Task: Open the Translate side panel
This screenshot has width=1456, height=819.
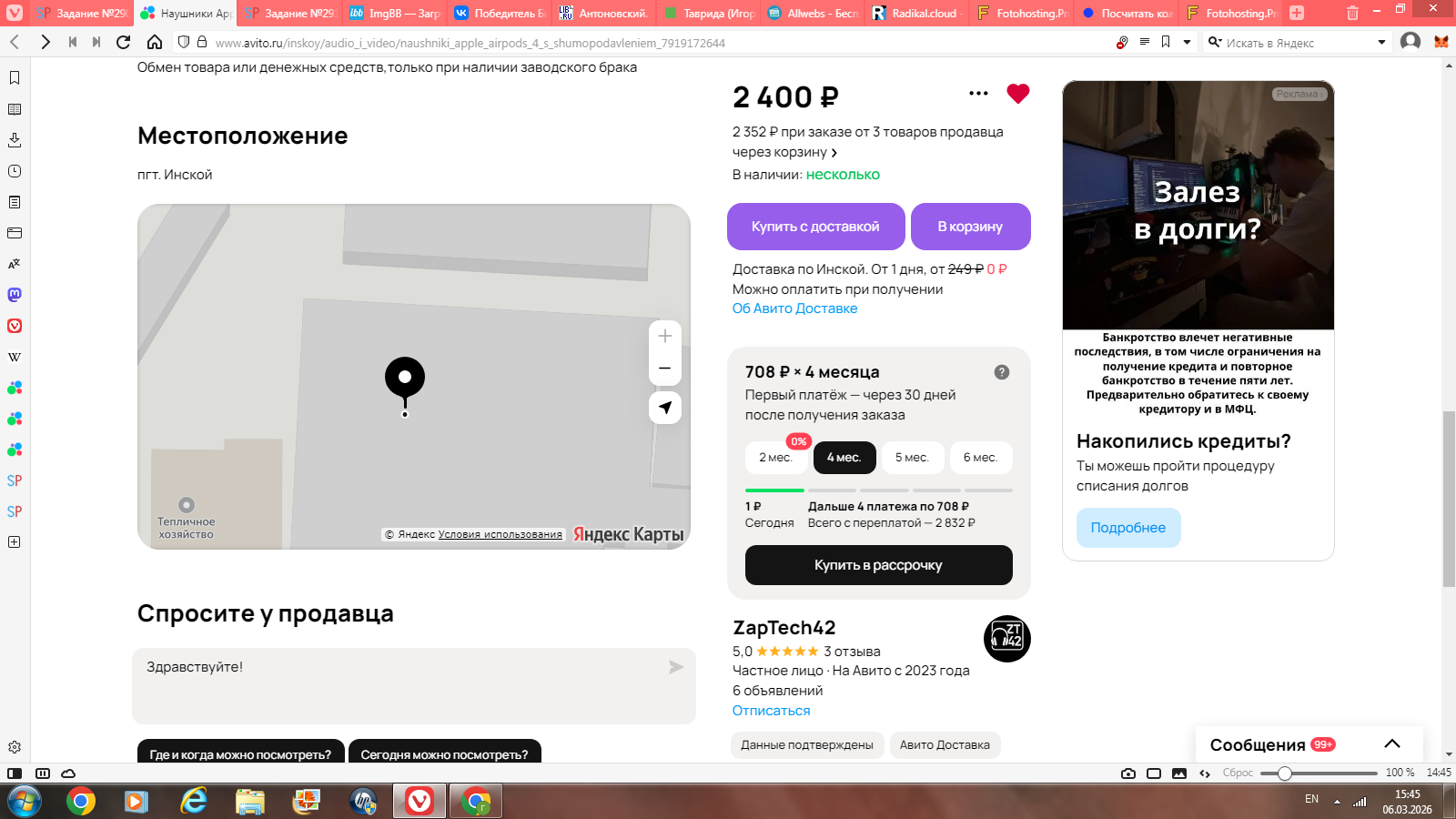Action: pos(15,264)
